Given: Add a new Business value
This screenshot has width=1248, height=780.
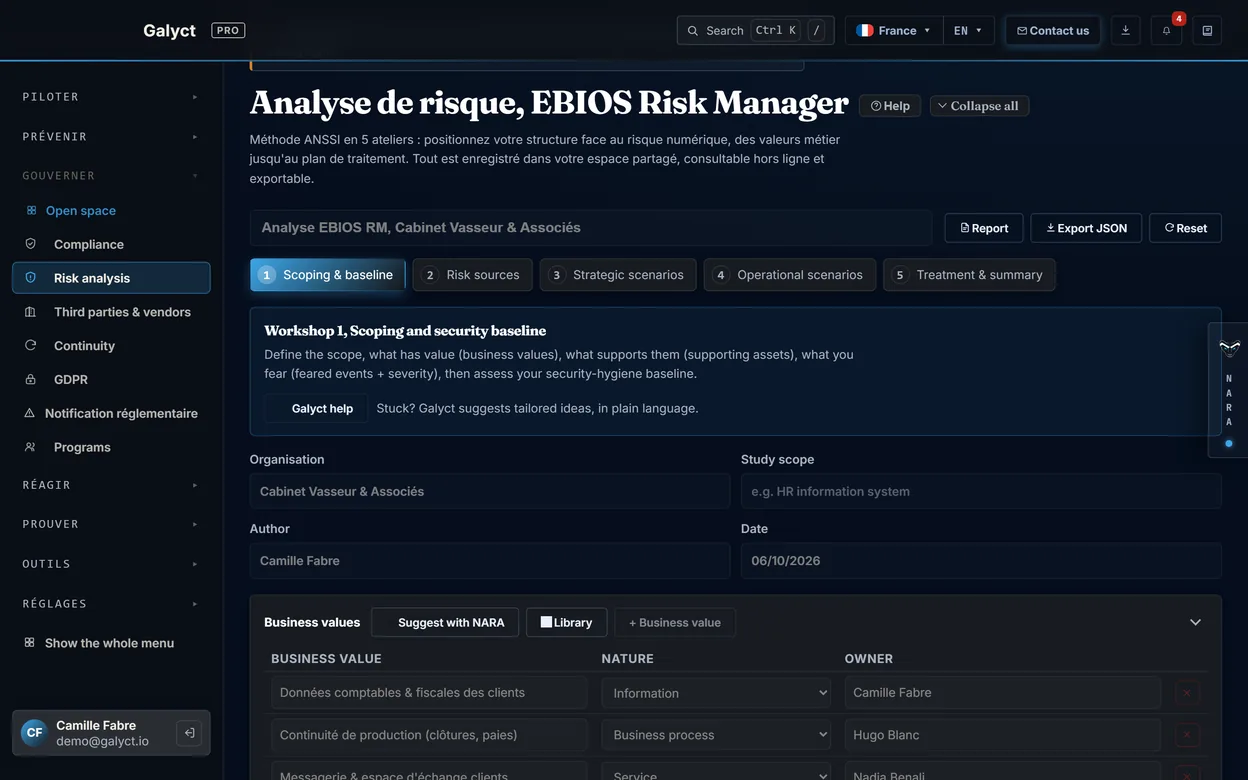Looking at the screenshot, I should (x=675, y=622).
